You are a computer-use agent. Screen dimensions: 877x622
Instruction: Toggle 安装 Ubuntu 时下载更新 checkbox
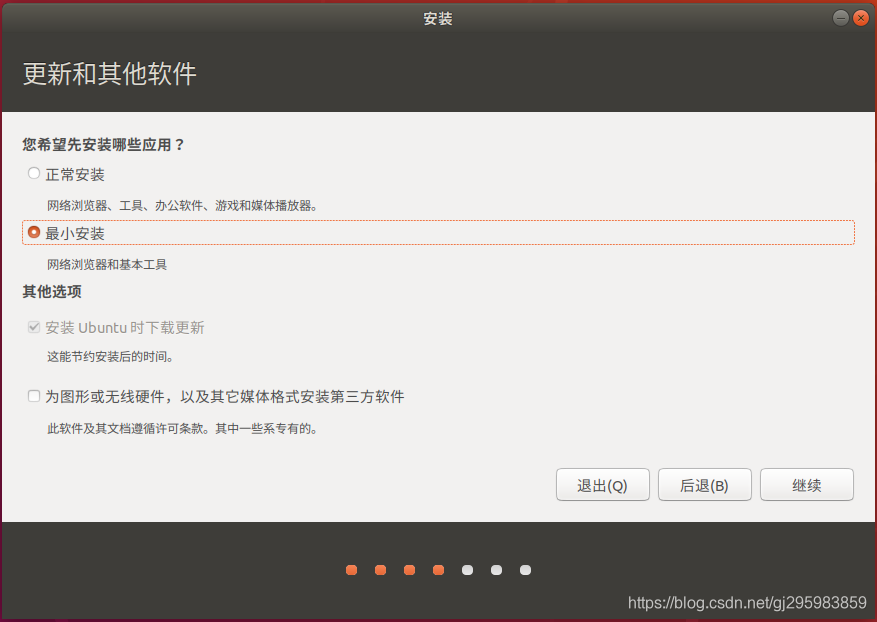pyautogui.click(x=34, y=327)
